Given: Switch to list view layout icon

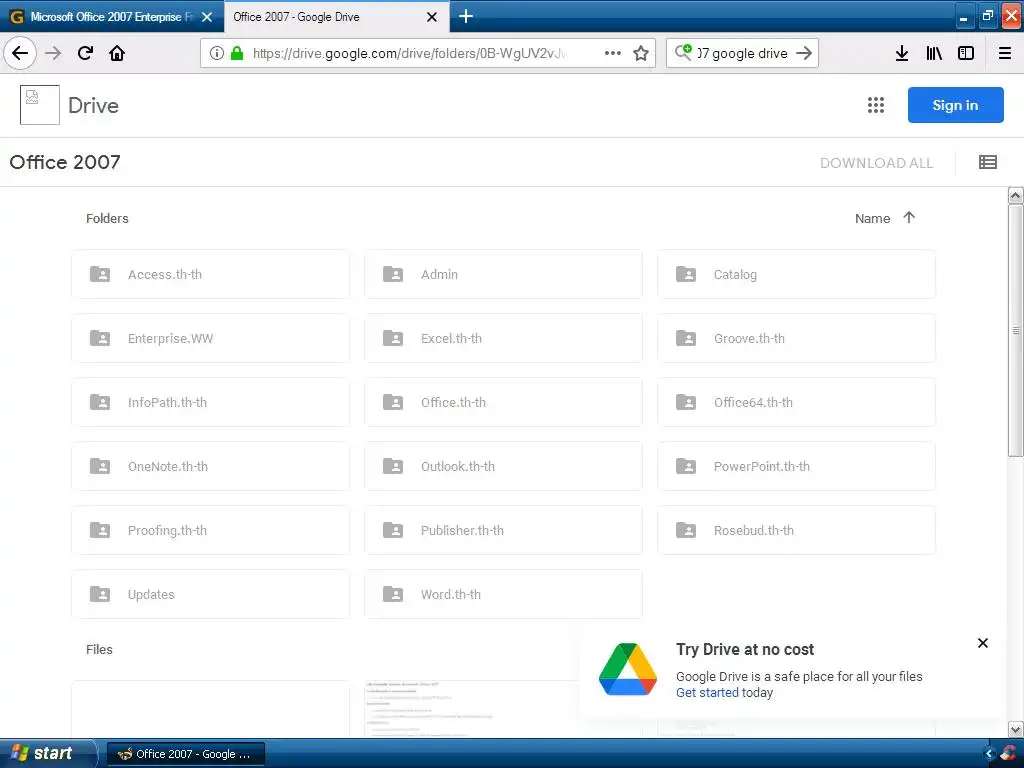Looking at the screenshot, I should tap(987, 162).
